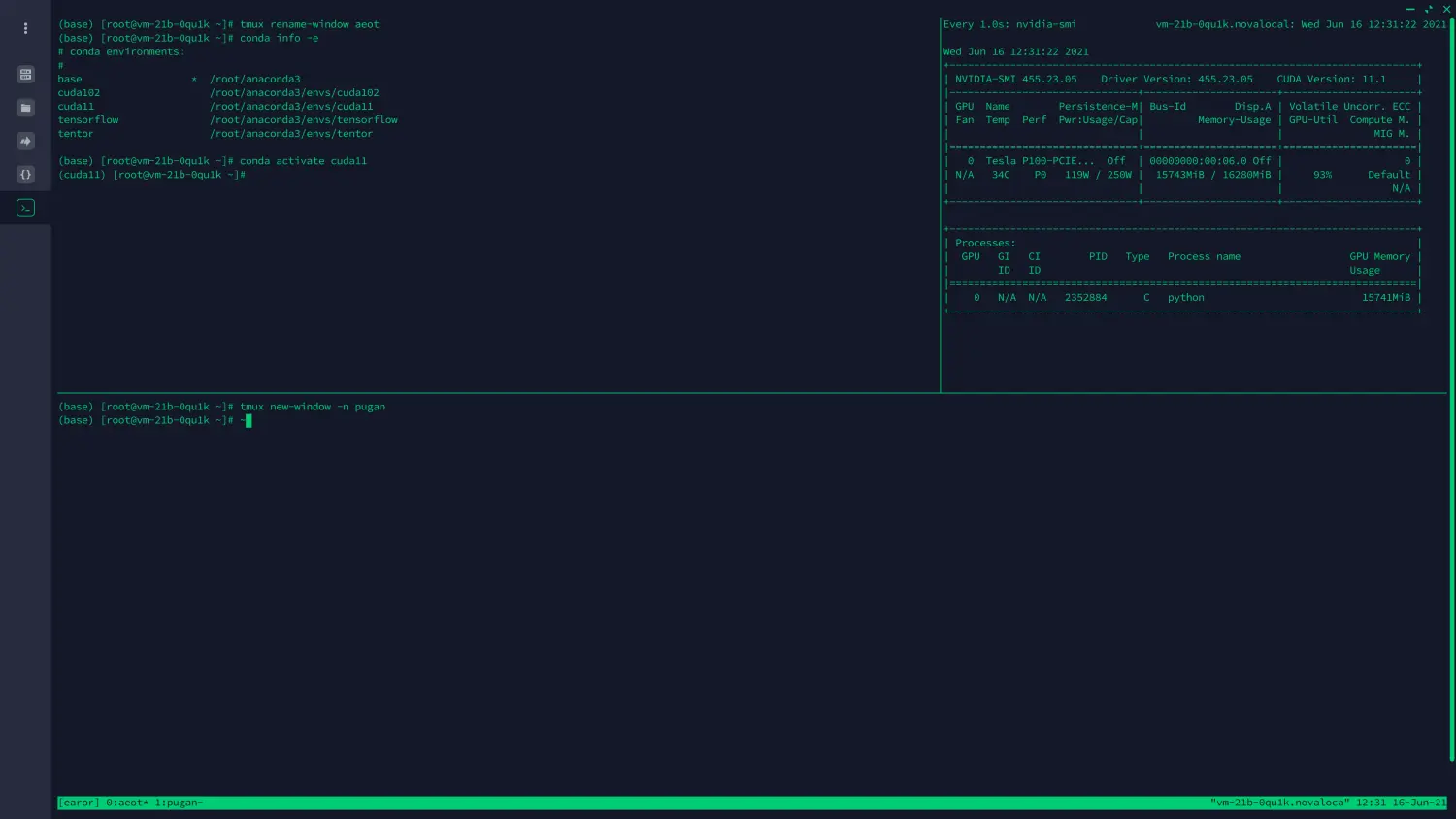
Task: Switch to tmux window 0:aeot
Action: [x=126, y=803]
